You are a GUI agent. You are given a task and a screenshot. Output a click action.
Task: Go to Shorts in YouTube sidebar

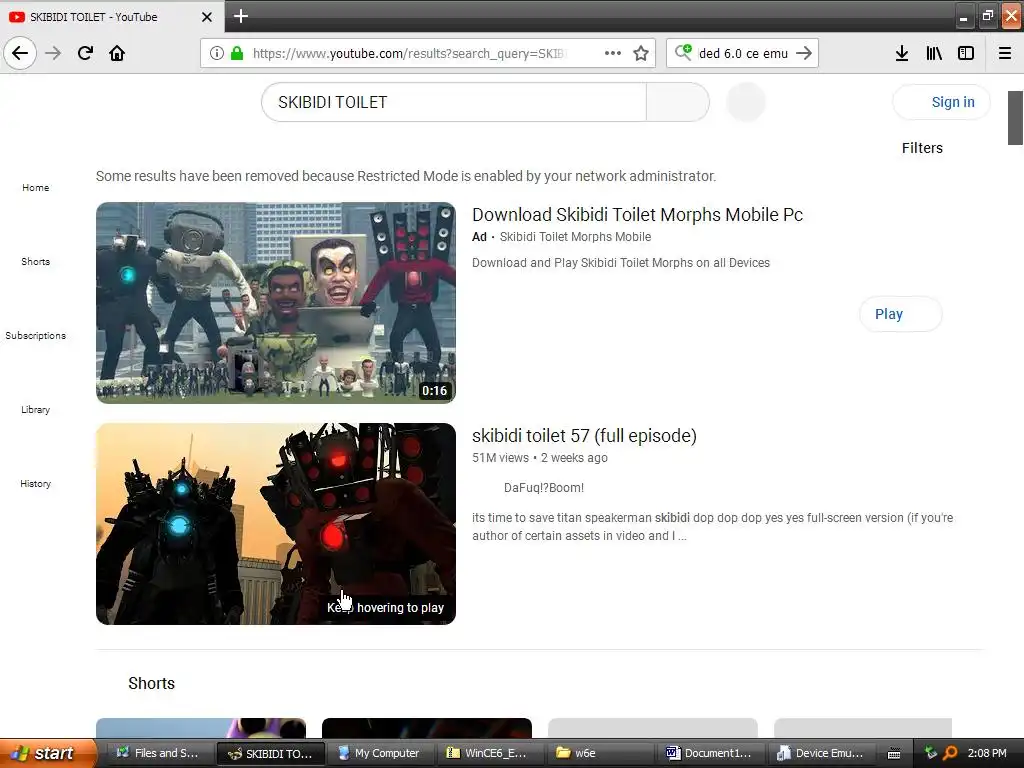[35, 261]
